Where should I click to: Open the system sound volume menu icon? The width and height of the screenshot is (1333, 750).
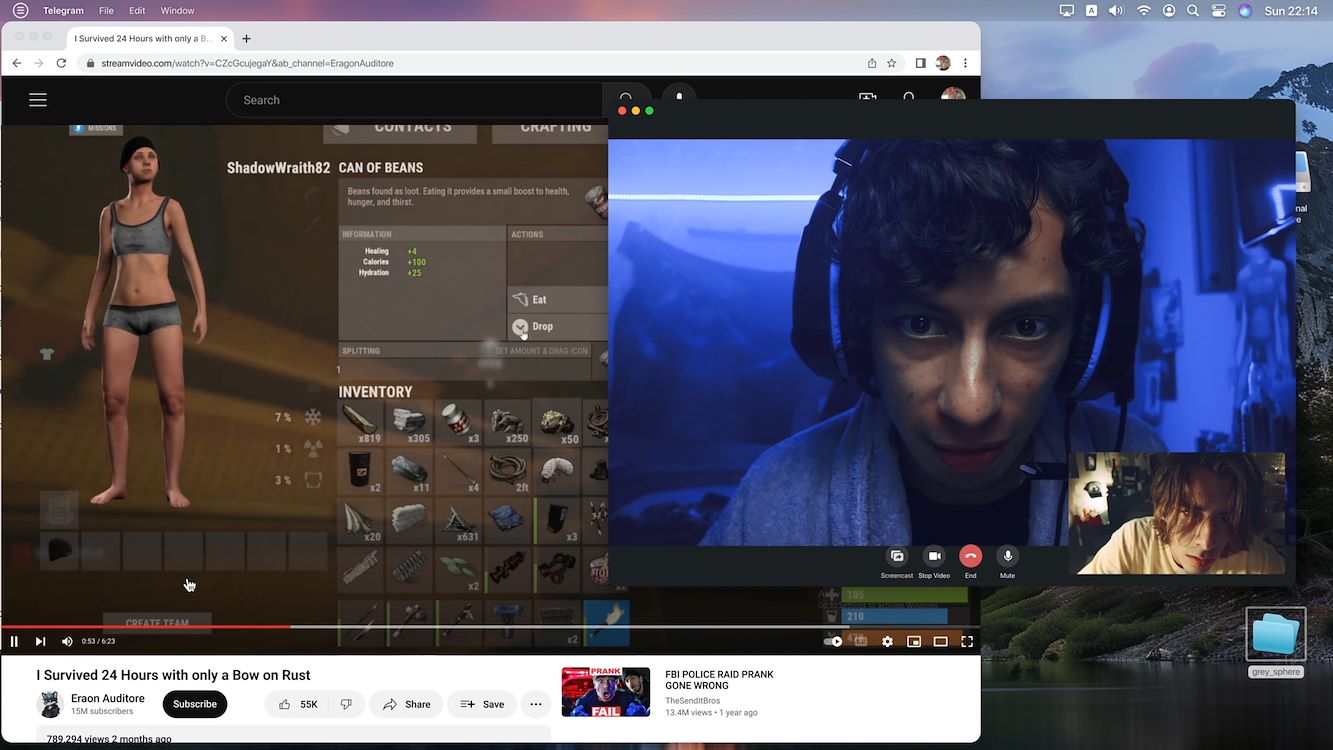[1116, 11]
